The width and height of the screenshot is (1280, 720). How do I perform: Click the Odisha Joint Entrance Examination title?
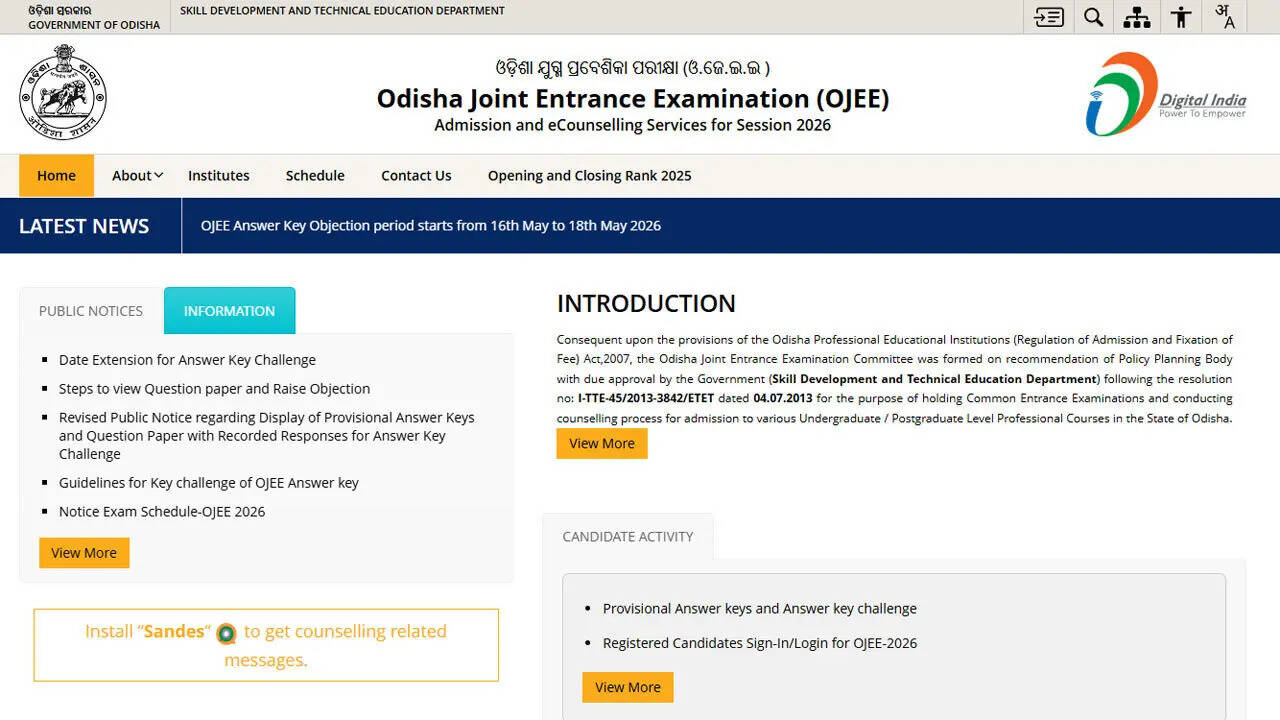coord(633,98)
